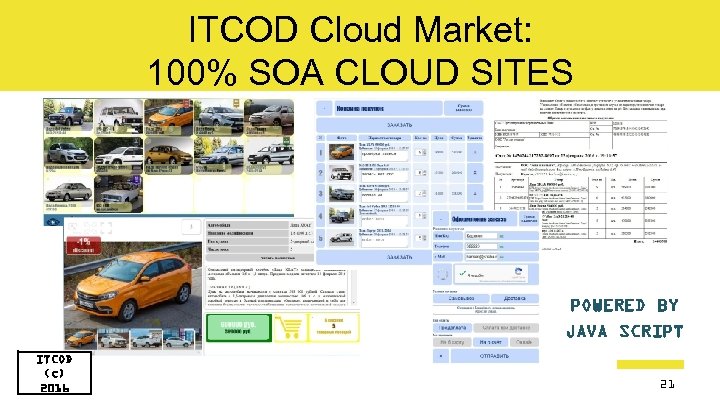
Task: Click the reCAPTCHA reload logo icon
Action: click(x=518, y=272)
